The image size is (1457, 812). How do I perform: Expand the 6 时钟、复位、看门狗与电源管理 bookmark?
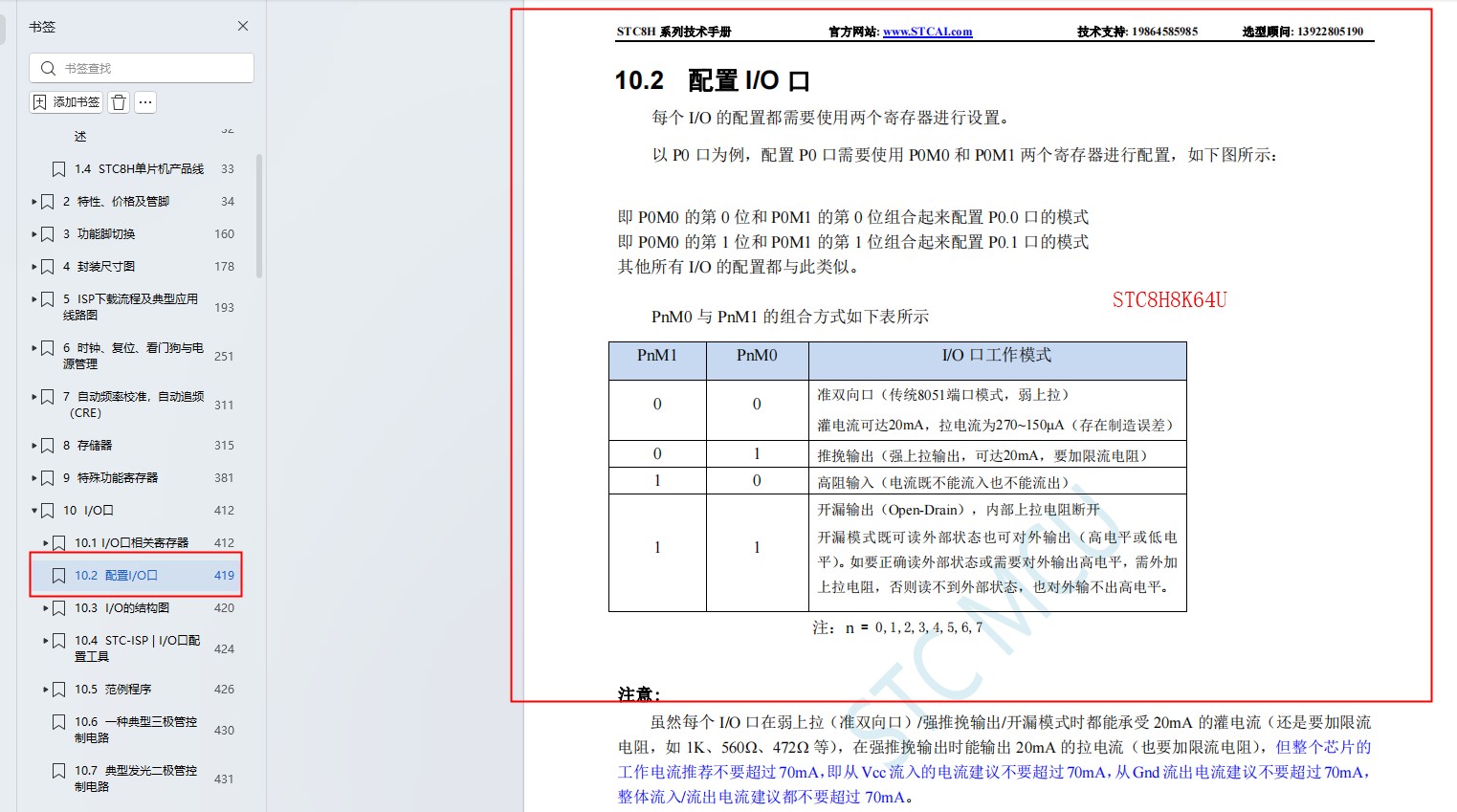pos(34,348)
